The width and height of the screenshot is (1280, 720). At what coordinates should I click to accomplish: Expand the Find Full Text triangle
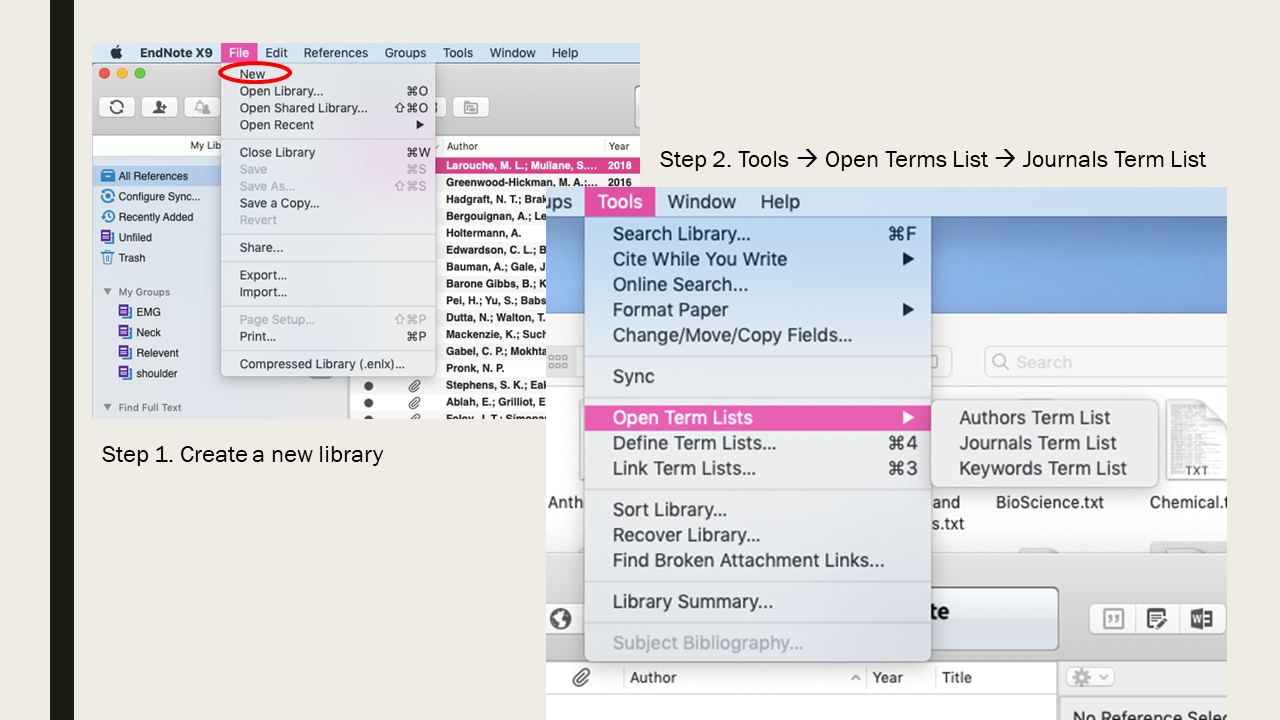108,408
